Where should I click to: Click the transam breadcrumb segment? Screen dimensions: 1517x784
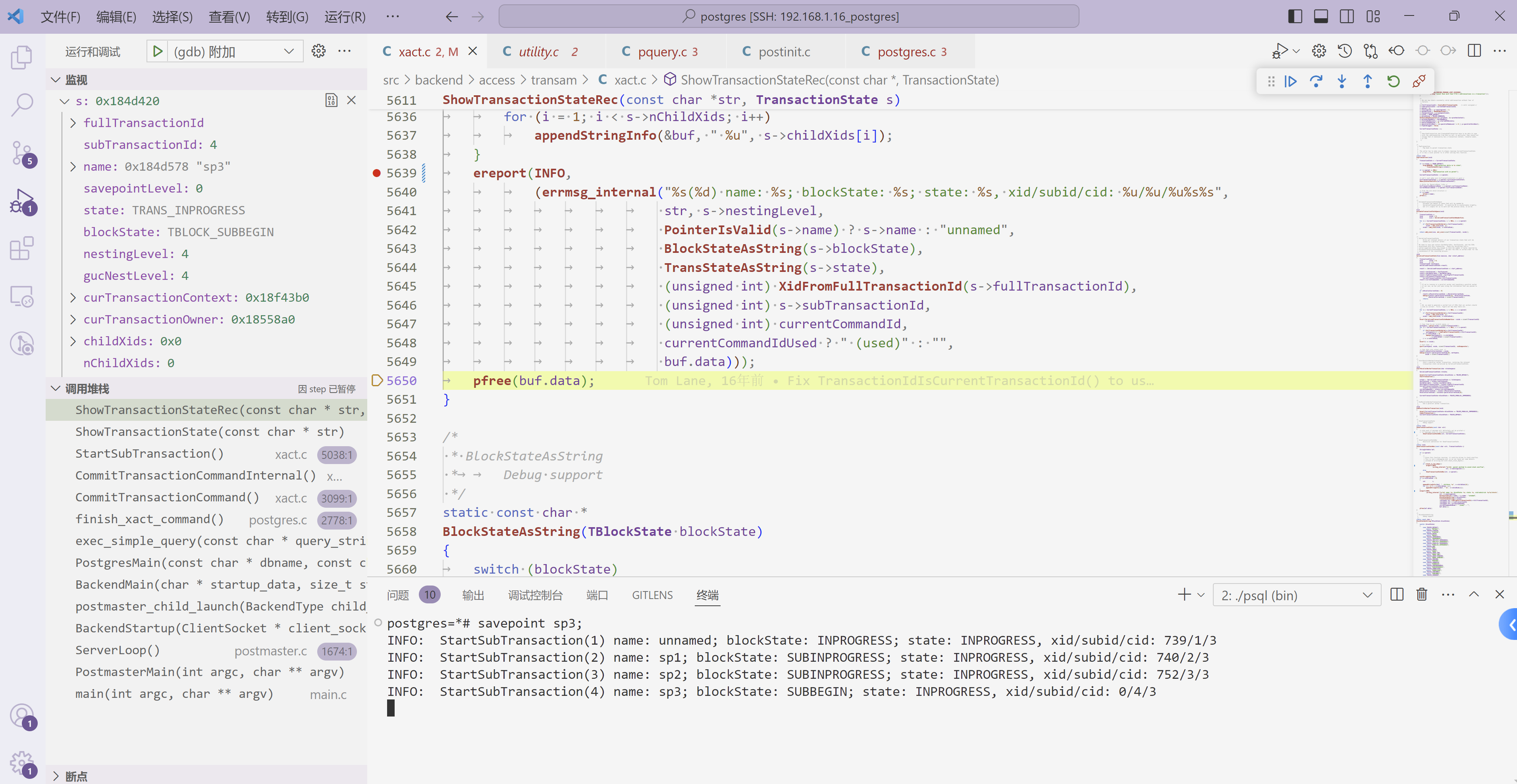(x=553, y=80)
